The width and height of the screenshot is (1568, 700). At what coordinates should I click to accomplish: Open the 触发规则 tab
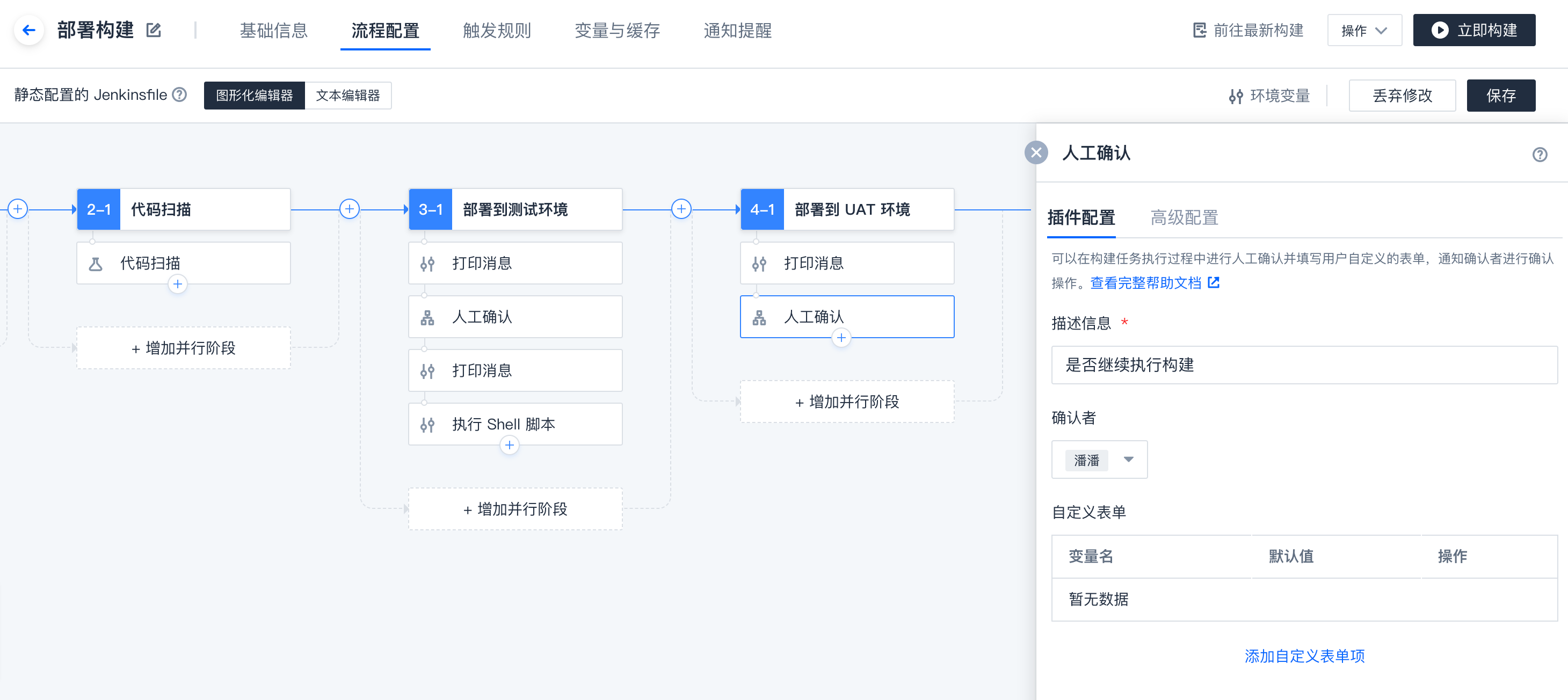click(x=497, y=31)
